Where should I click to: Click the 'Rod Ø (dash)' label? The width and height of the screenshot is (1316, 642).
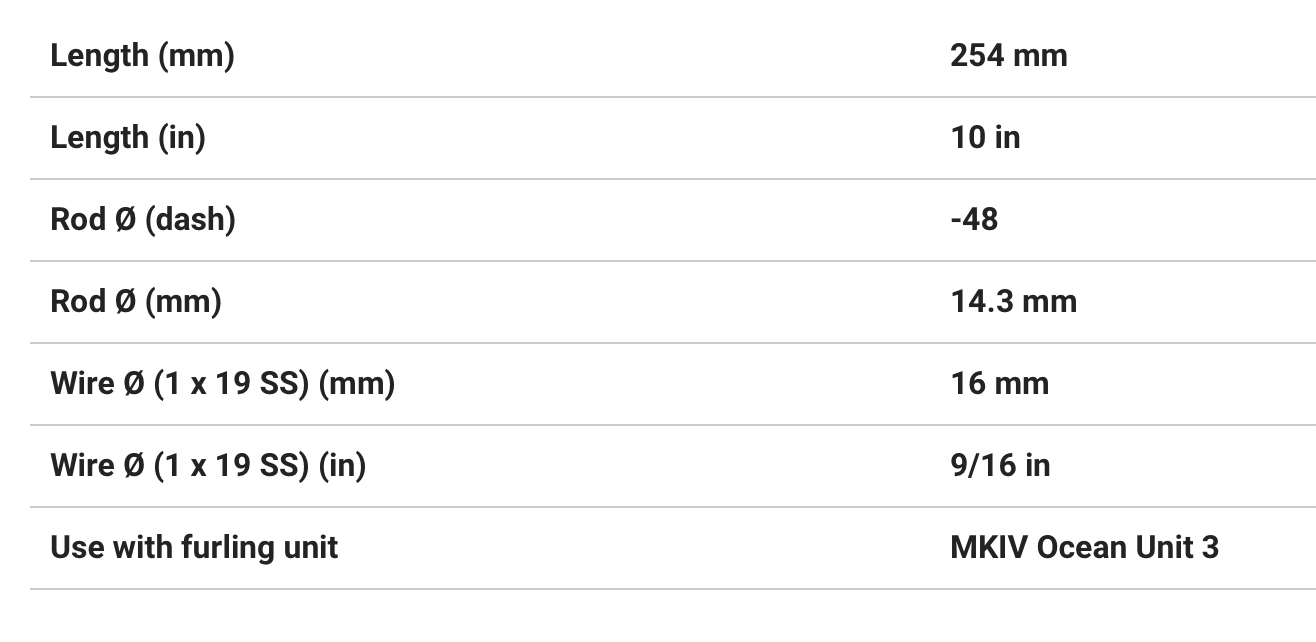point(143,219)
